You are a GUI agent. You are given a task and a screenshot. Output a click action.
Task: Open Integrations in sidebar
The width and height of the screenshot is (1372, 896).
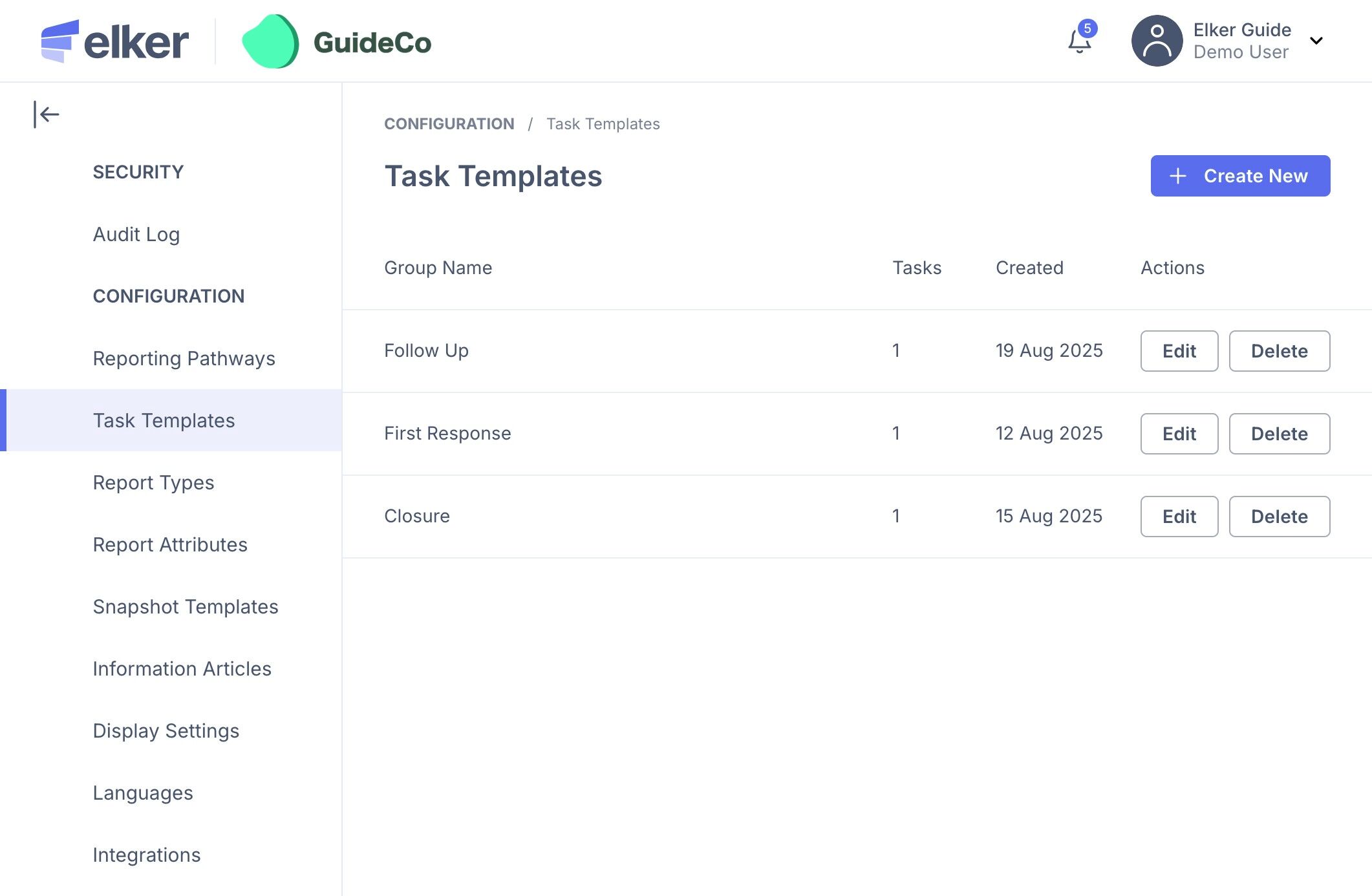(x=146, y=855)
